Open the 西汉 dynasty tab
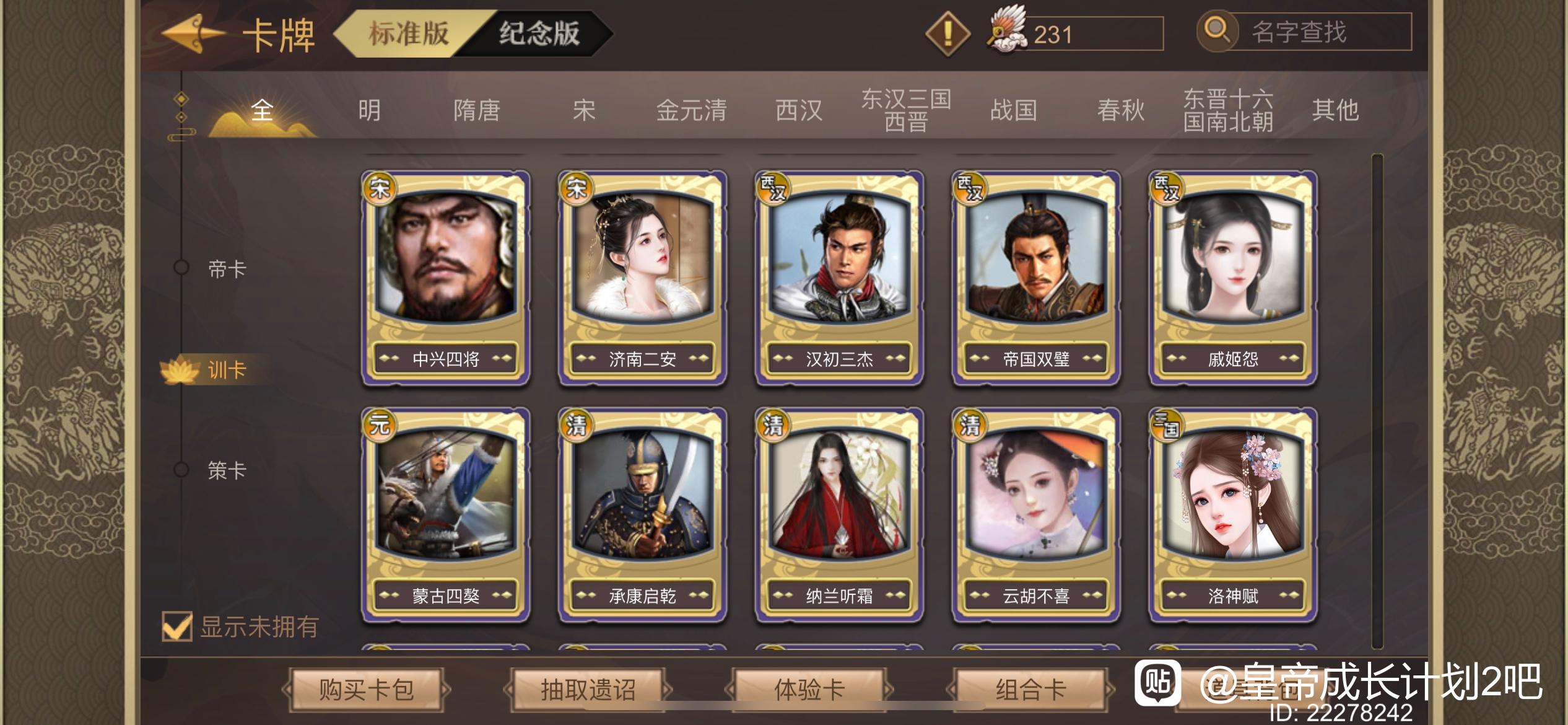Screen dimensions: 1568x725 click(799, 110)
